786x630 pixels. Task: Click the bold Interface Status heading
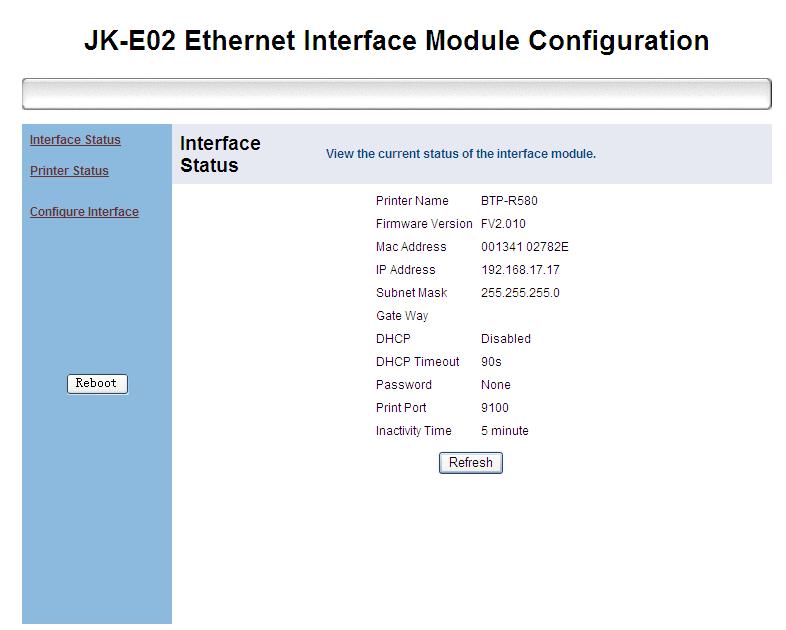coord(220,155)
